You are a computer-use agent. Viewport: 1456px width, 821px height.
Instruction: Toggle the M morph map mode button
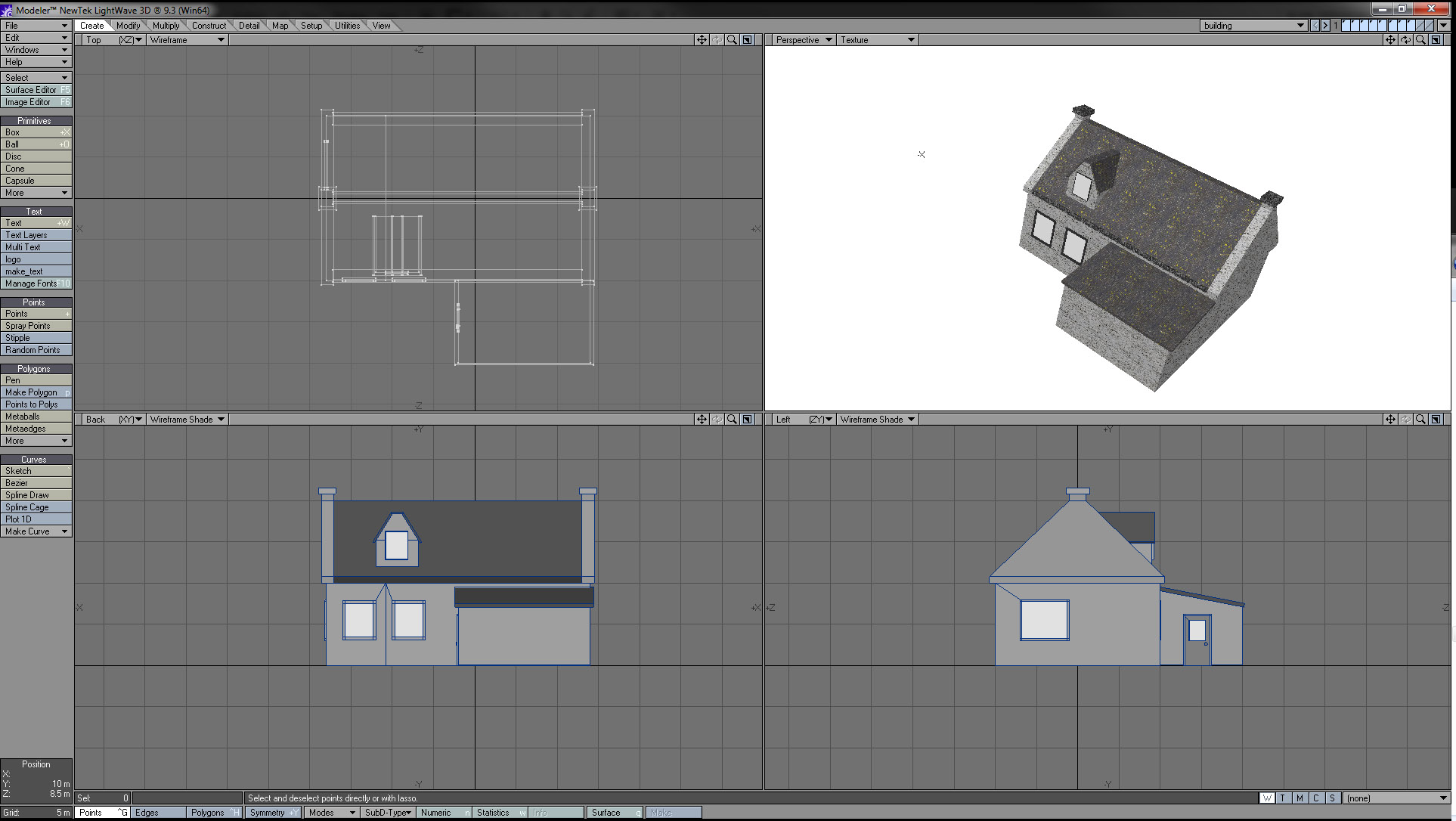[x=1300, y=798]
